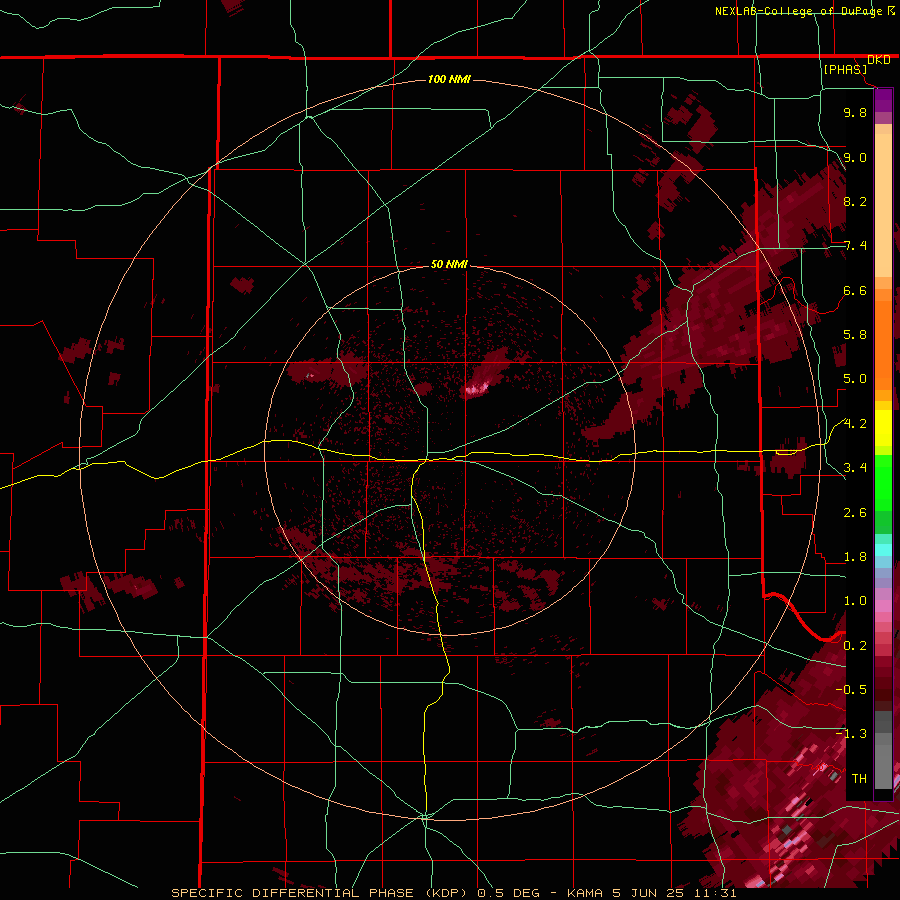This screenshot has height=900, width=900.
Task: Click the radar site at the range rings' center
Action: pos(450,450)
